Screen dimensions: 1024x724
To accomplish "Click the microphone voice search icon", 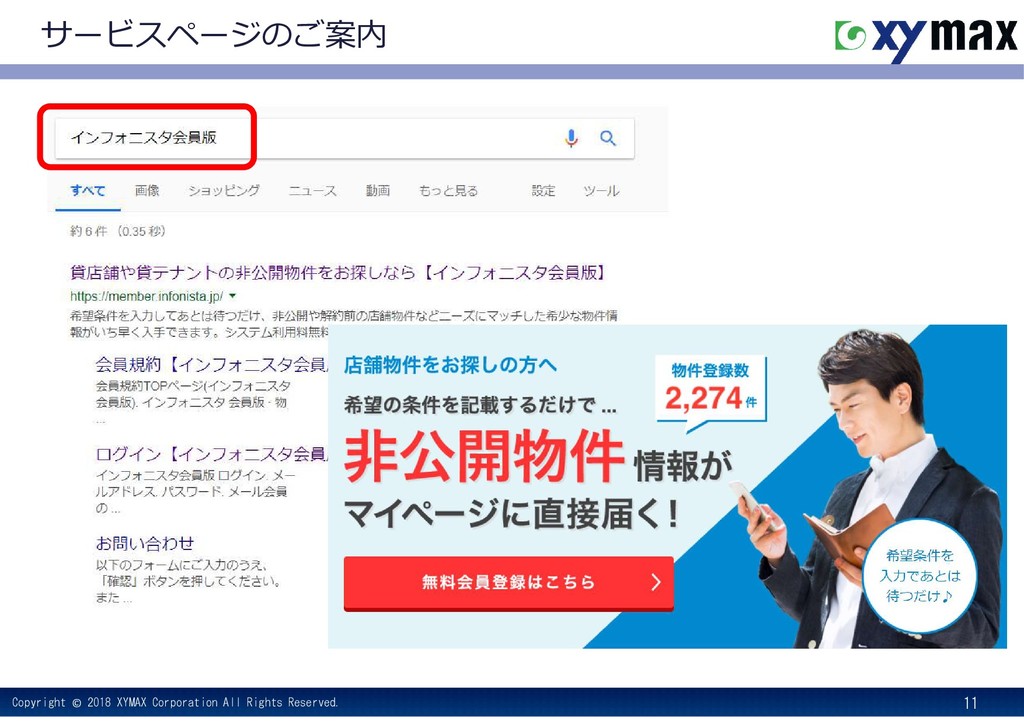I will [571, 138].
